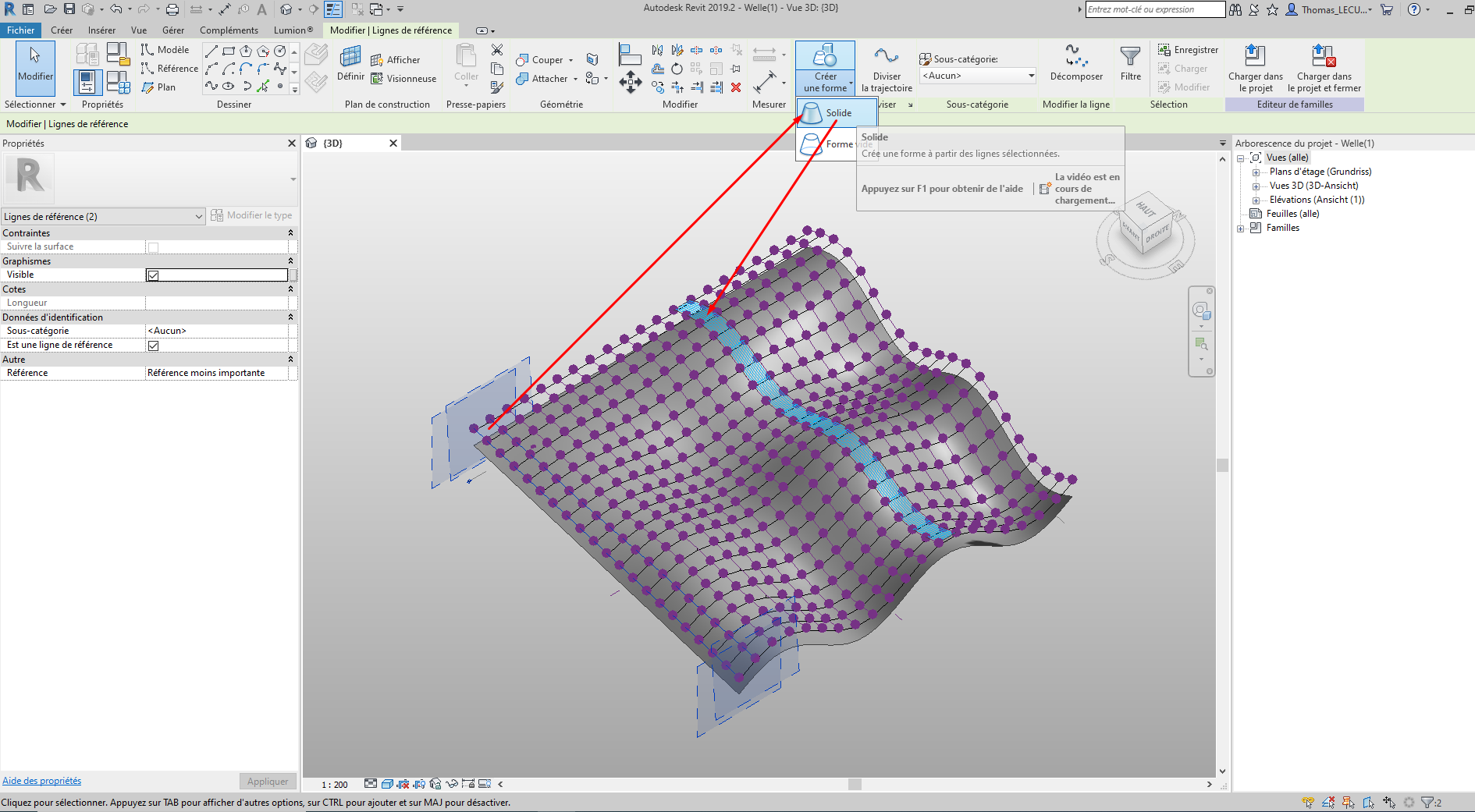Screen dimensions: 1475x812
Task: Click 'Référence moins importante' property value
Action: pyautogui.click(x=217, y=373)
